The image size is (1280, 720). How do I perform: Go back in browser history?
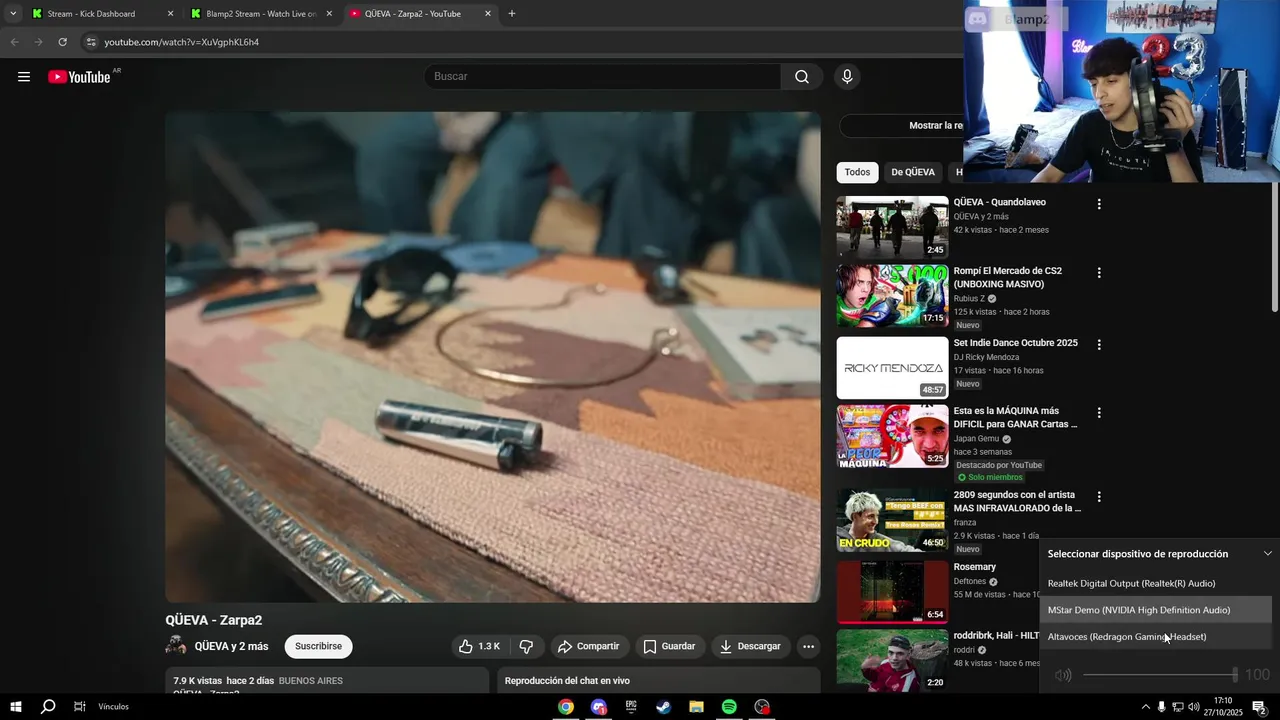14,42
